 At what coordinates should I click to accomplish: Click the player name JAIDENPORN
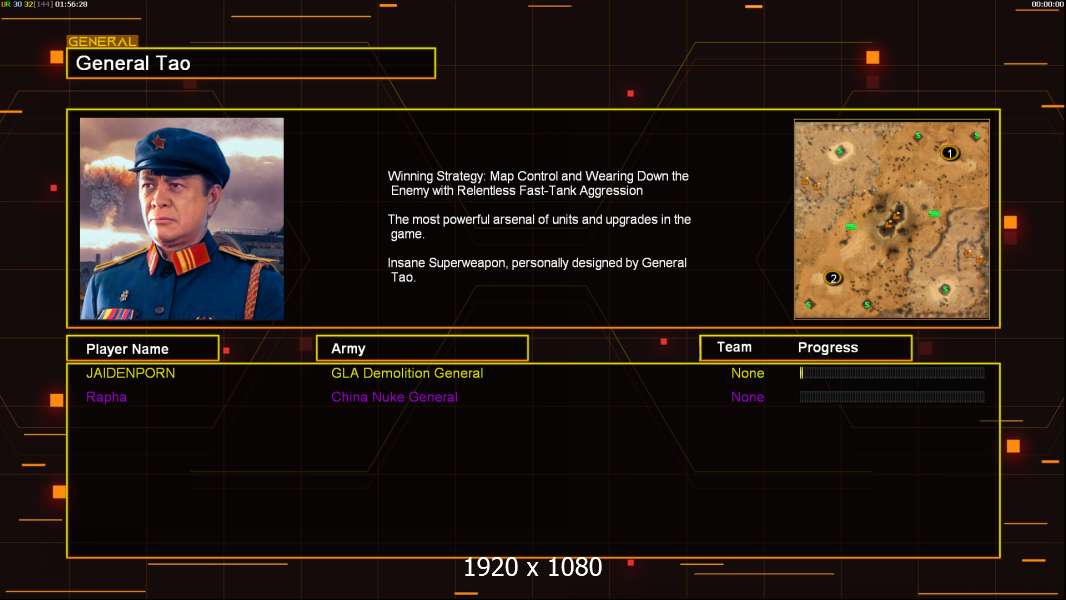(x=131, y=373)
